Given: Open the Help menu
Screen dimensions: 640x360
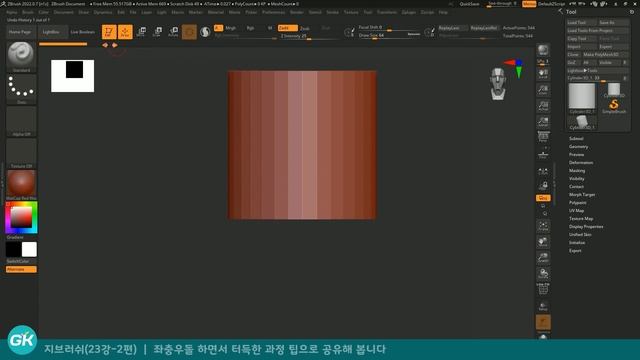Looking at the screenshot, I should coord(443,12).
